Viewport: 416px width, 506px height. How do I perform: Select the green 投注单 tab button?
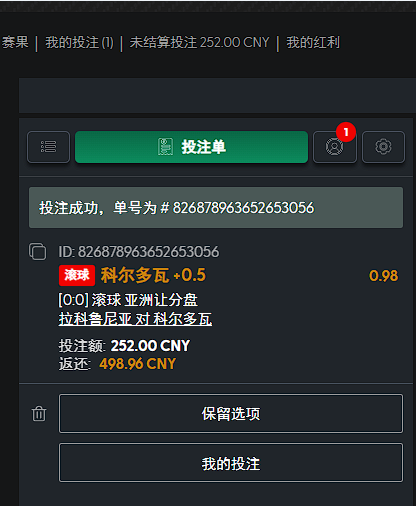191,147
